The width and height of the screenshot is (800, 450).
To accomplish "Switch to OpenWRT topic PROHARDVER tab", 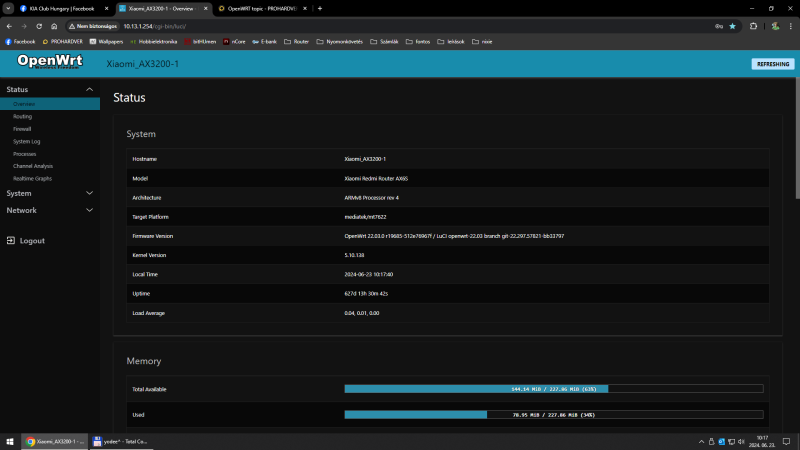I will [x=261, y=9].
